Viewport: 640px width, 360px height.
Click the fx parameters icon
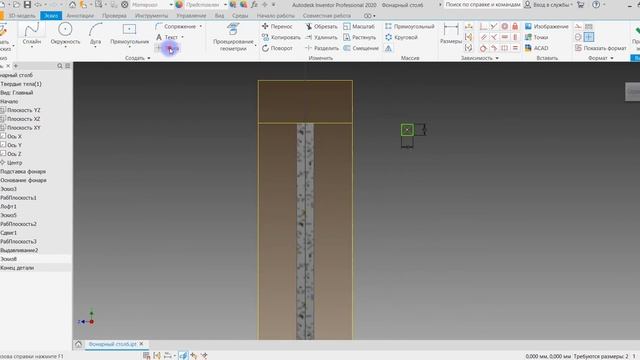(254, 5)
